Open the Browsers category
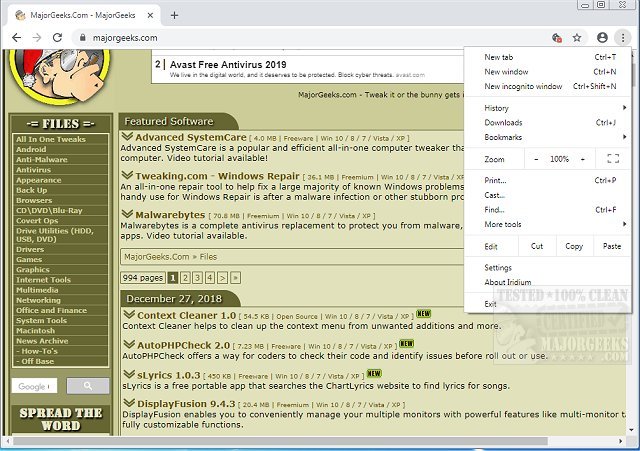Viewport: 640px width, 451px height. coord(34,200)
